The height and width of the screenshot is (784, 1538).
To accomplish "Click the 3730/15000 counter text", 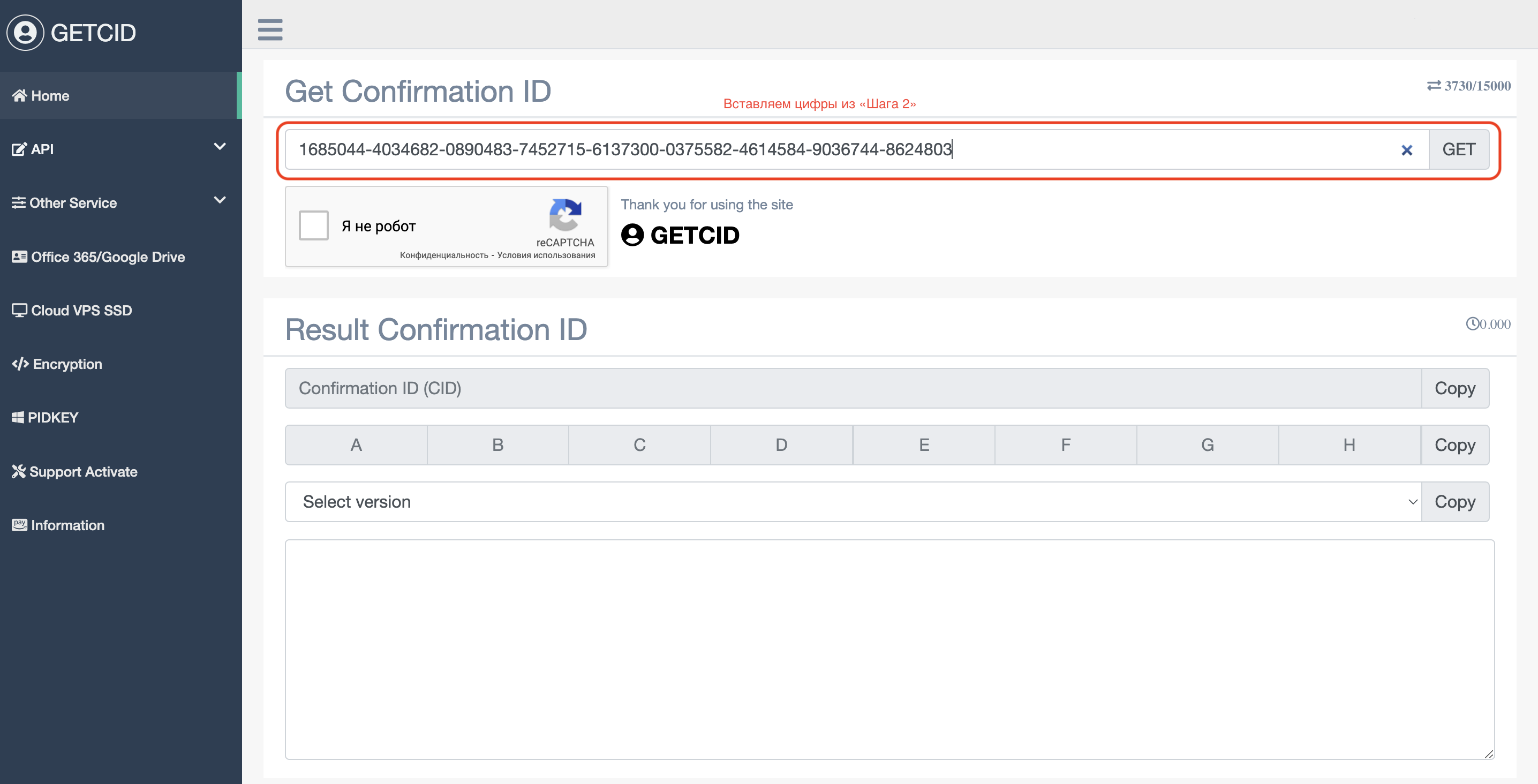I will coord(1477,85).
